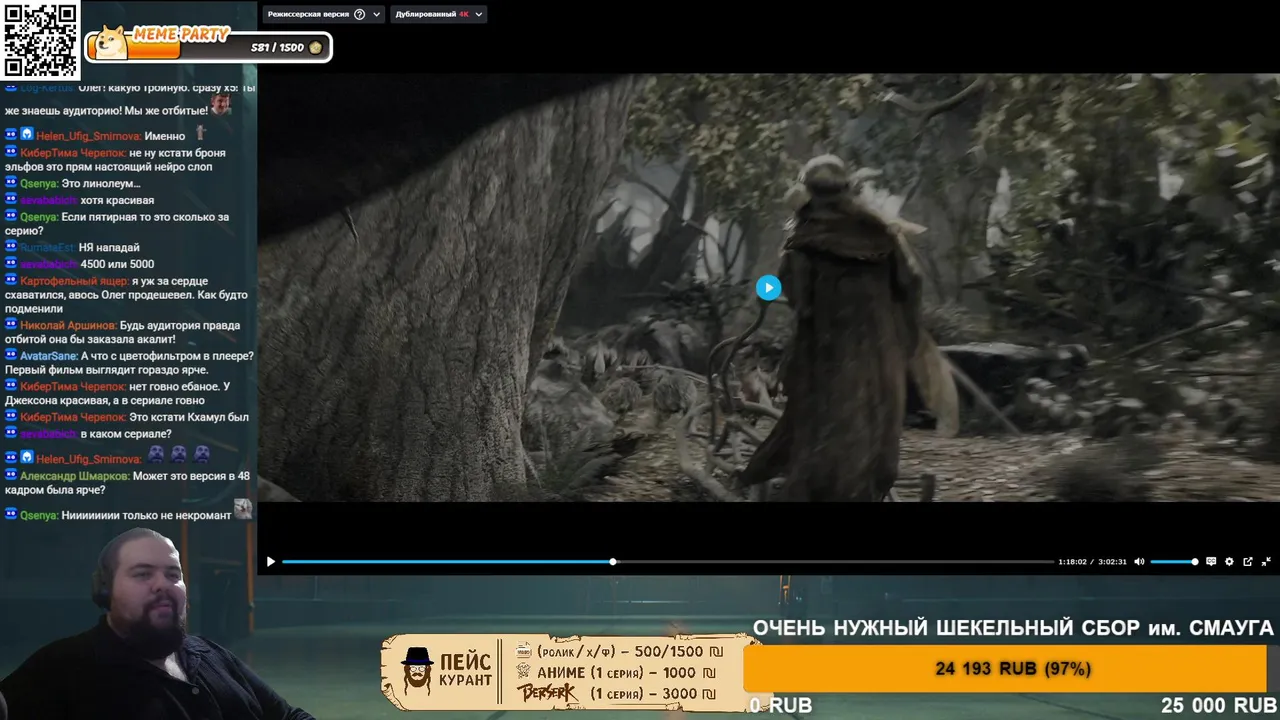Image resolution: width=1280 pixels, height=720 pixels.
Task: Click Картофельный ящер's chat message
Action: click(x=128, y=295)
